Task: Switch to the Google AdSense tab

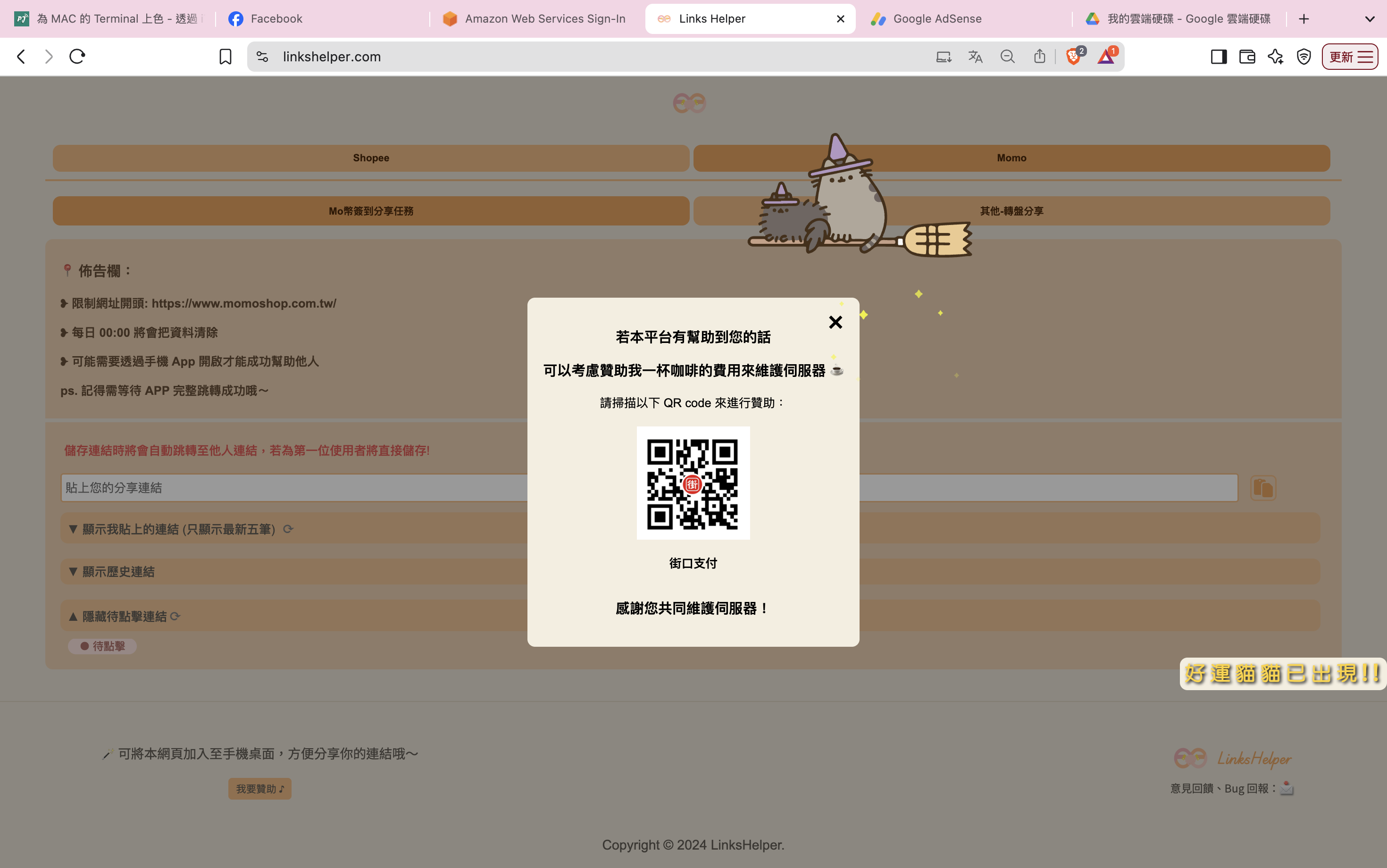Action: 963,19
